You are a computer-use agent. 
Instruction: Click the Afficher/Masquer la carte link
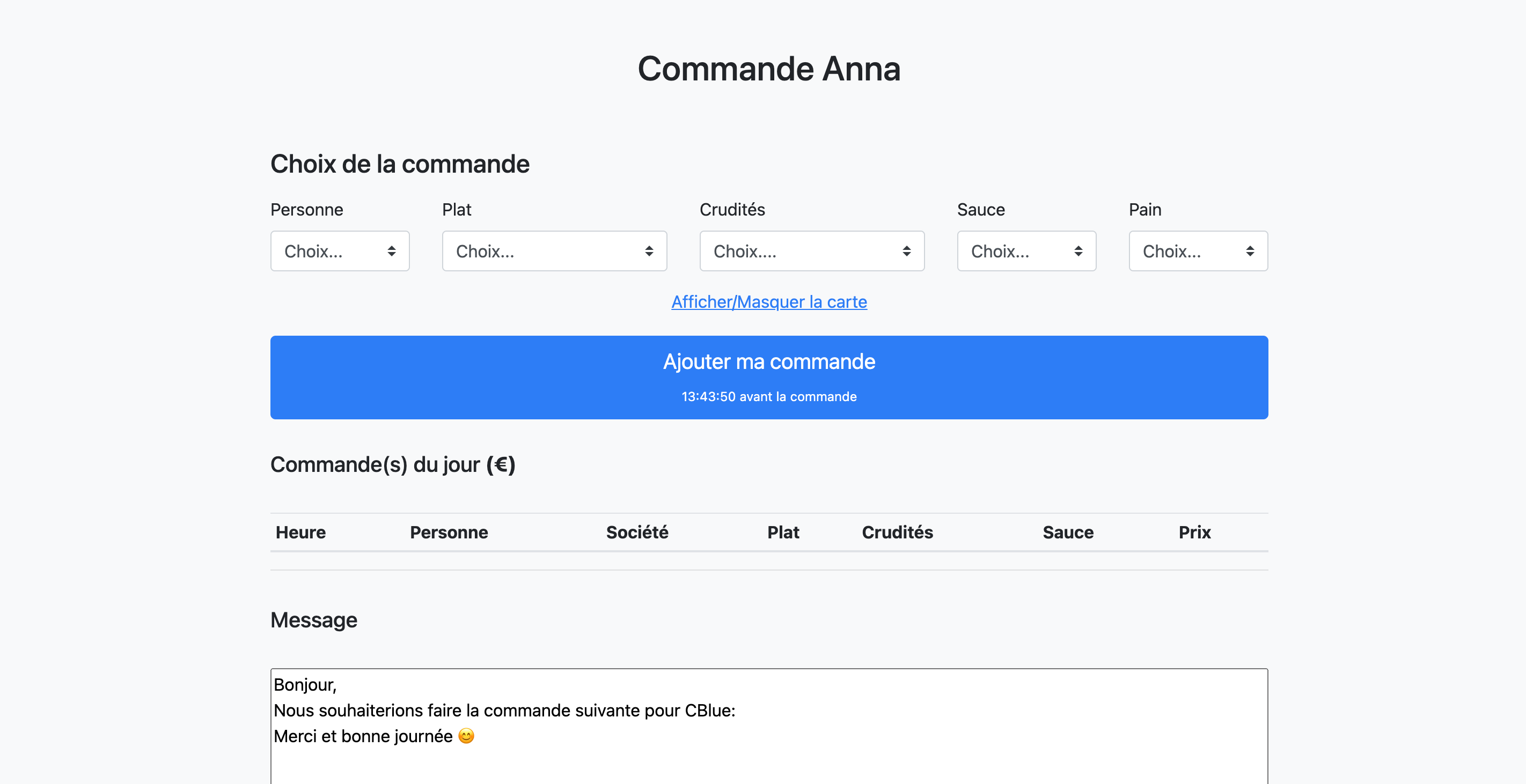coord(768,302)
